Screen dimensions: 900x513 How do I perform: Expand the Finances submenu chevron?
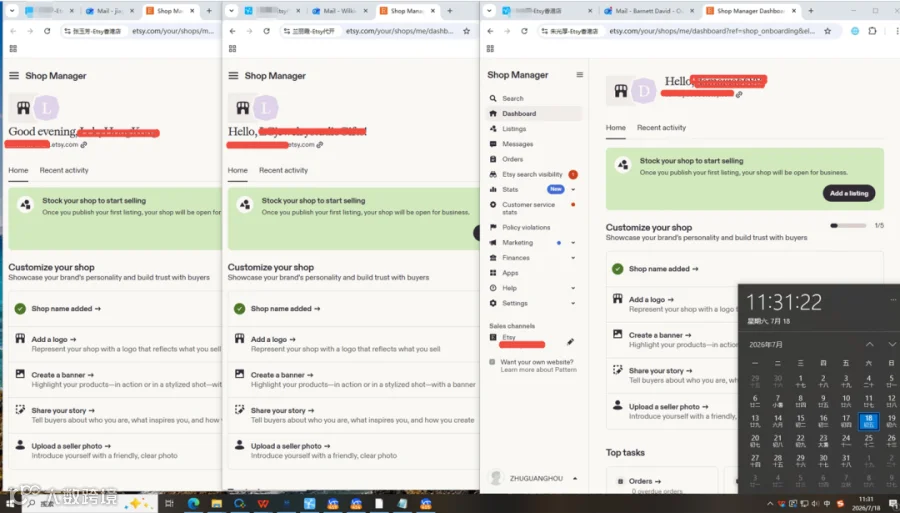pyautogui.click(x=573, y=258)
